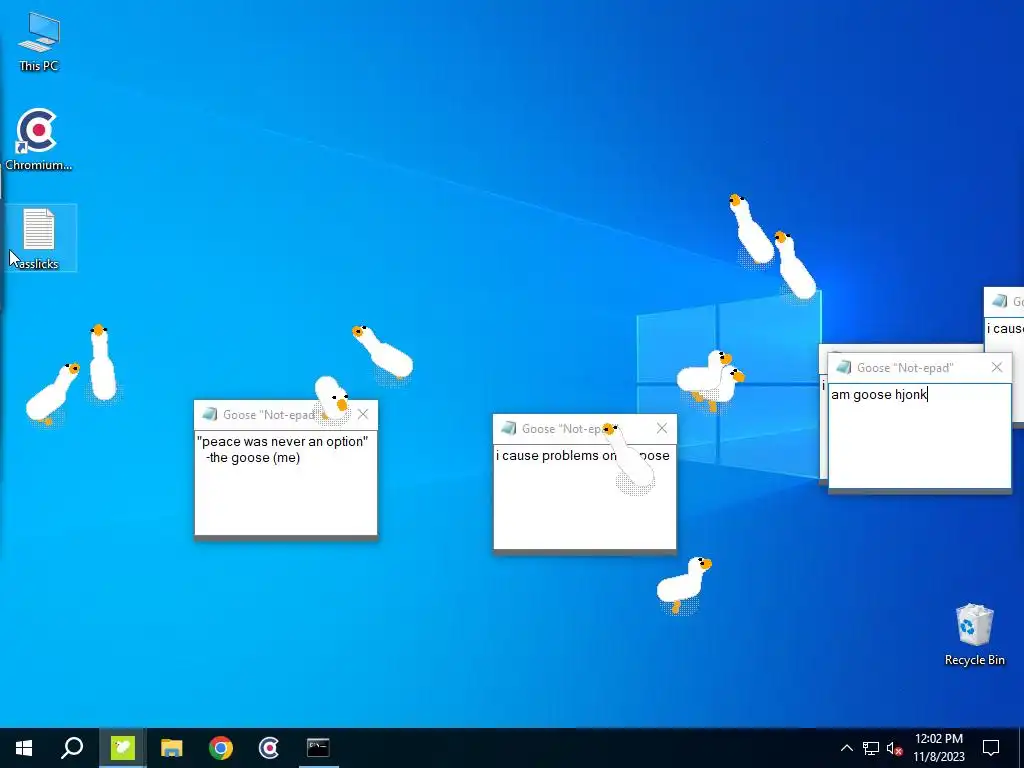Open the This PC desktop icon
Viewport: 1024px width, 768px height.
coord(39,41)
